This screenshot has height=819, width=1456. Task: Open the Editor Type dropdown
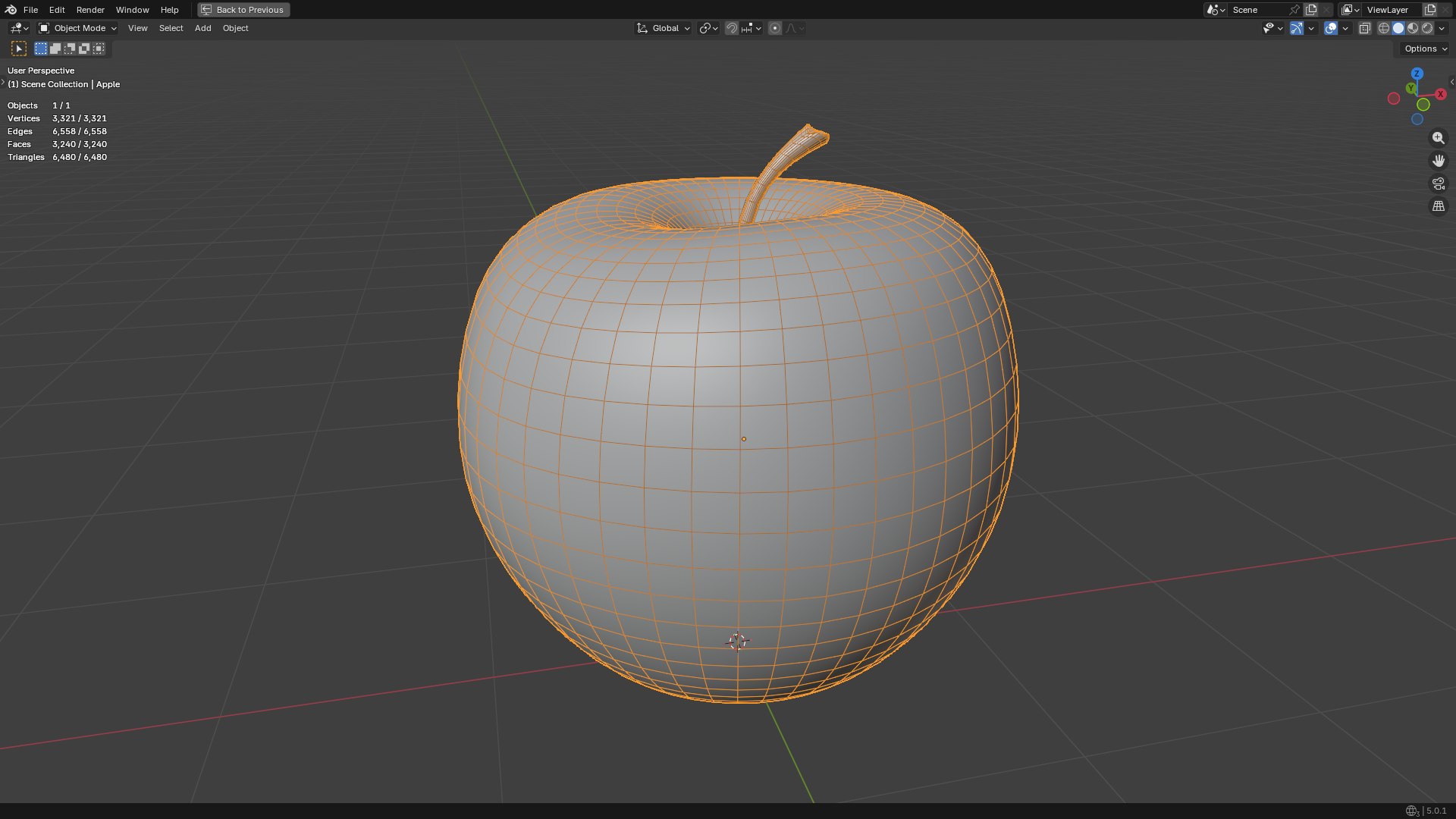click(x=18, y=28)
